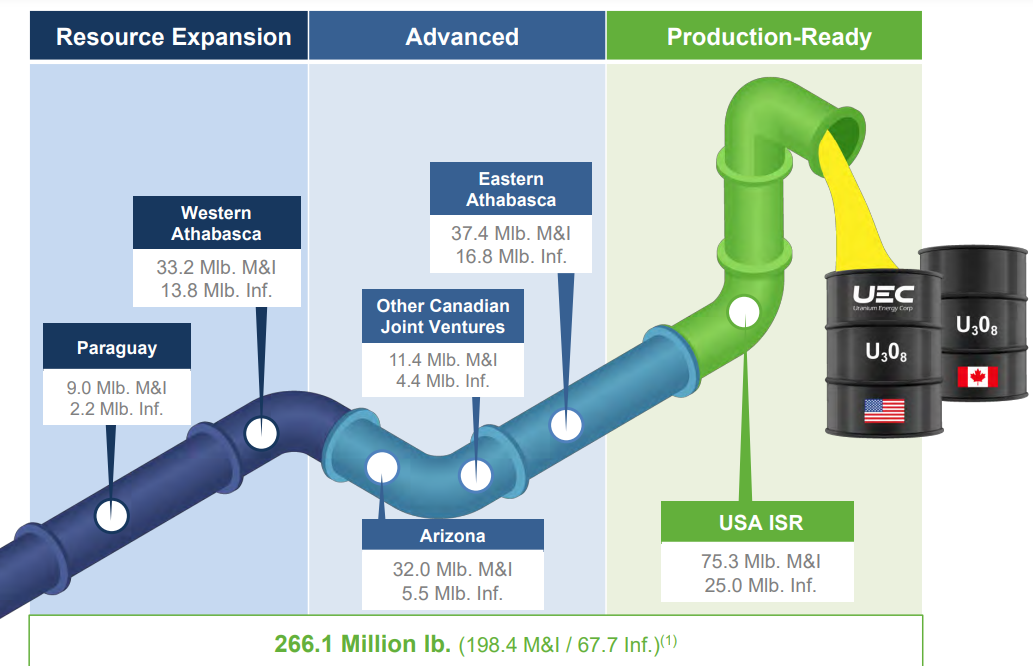The width and height of the screenshot is (1033, 666).
Task: Click the 13.8 Mlb. Inf. value
Action: (x=217, y=291)
